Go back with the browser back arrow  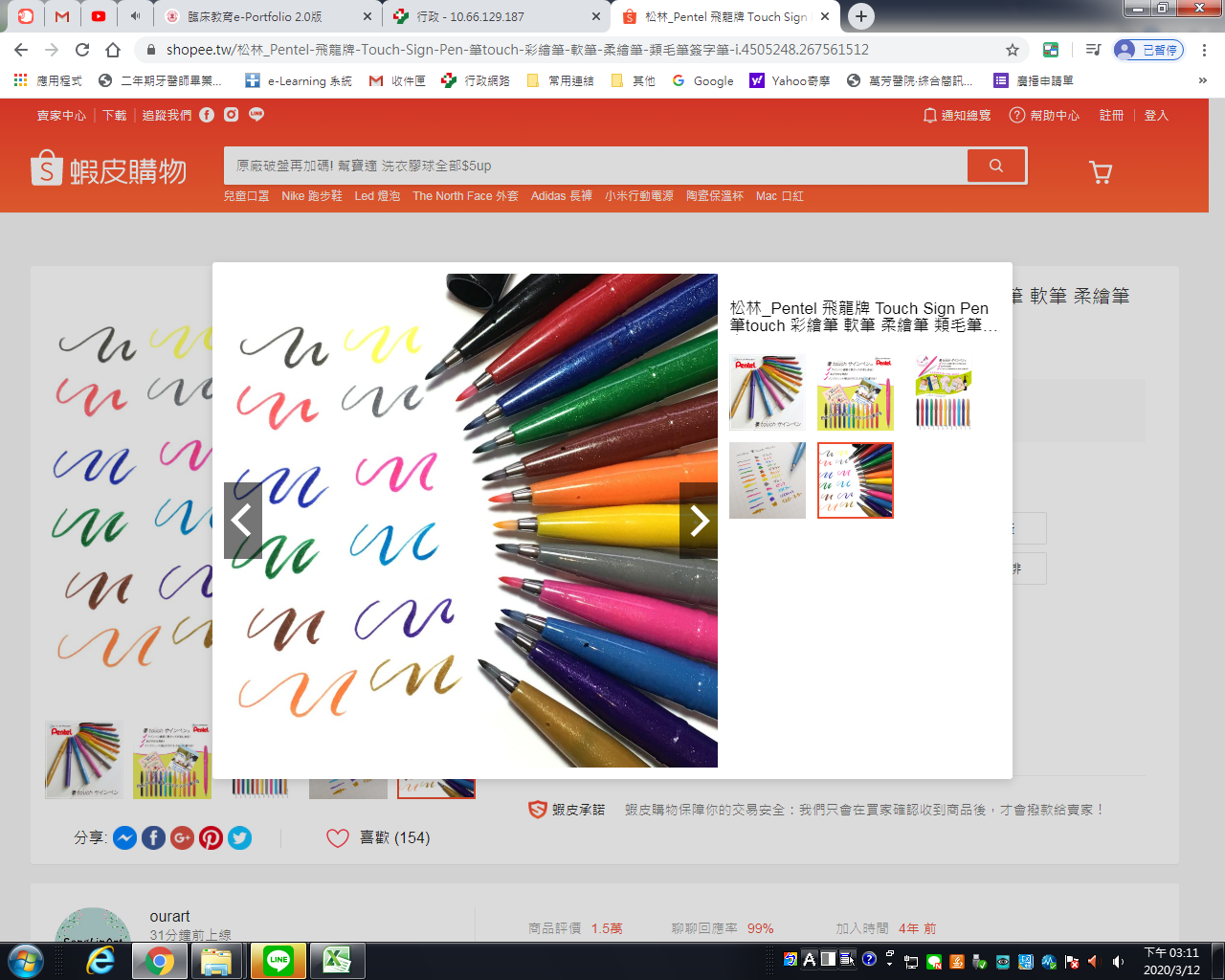(x=21, y=50)
